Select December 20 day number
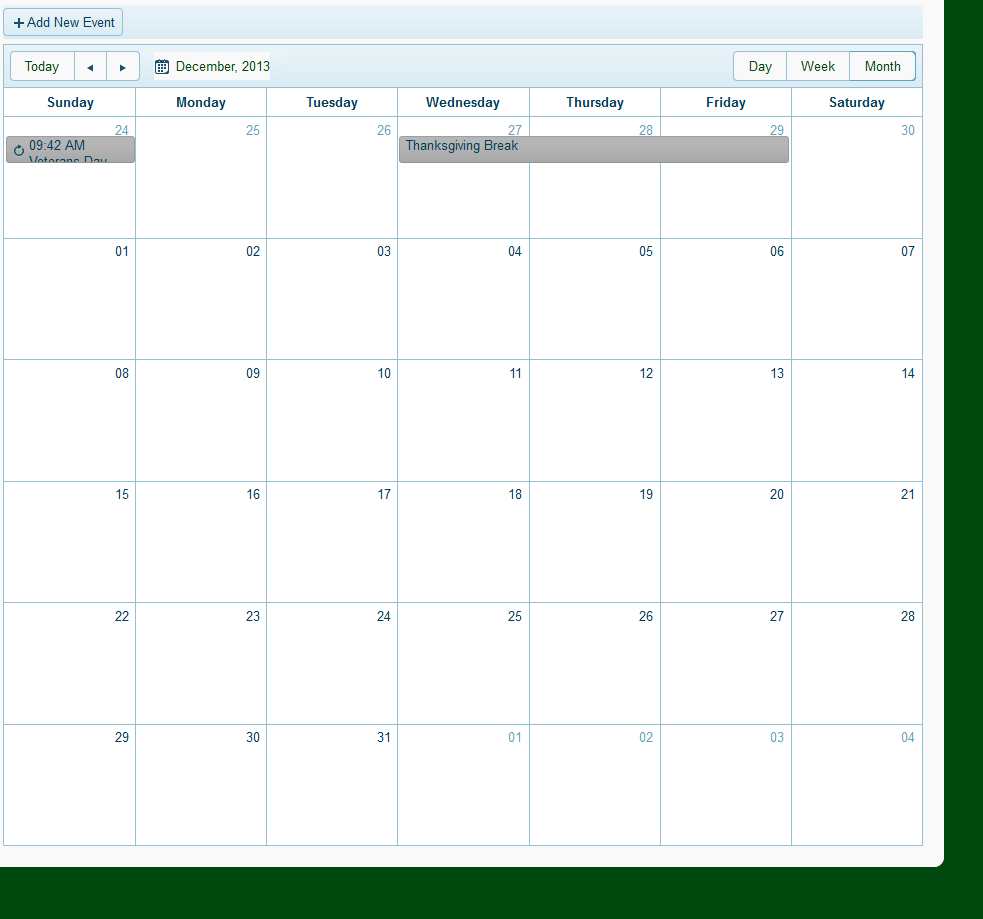Screen dimensions: 983x919 (x=777, y=495)
